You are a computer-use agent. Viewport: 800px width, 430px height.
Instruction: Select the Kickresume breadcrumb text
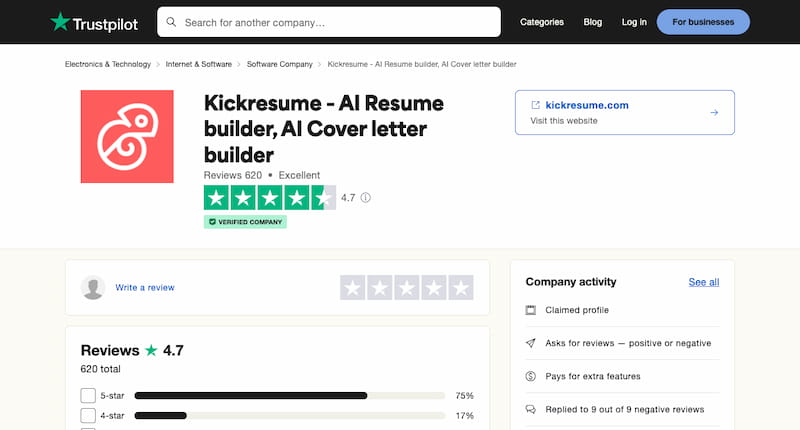point(422,64)
